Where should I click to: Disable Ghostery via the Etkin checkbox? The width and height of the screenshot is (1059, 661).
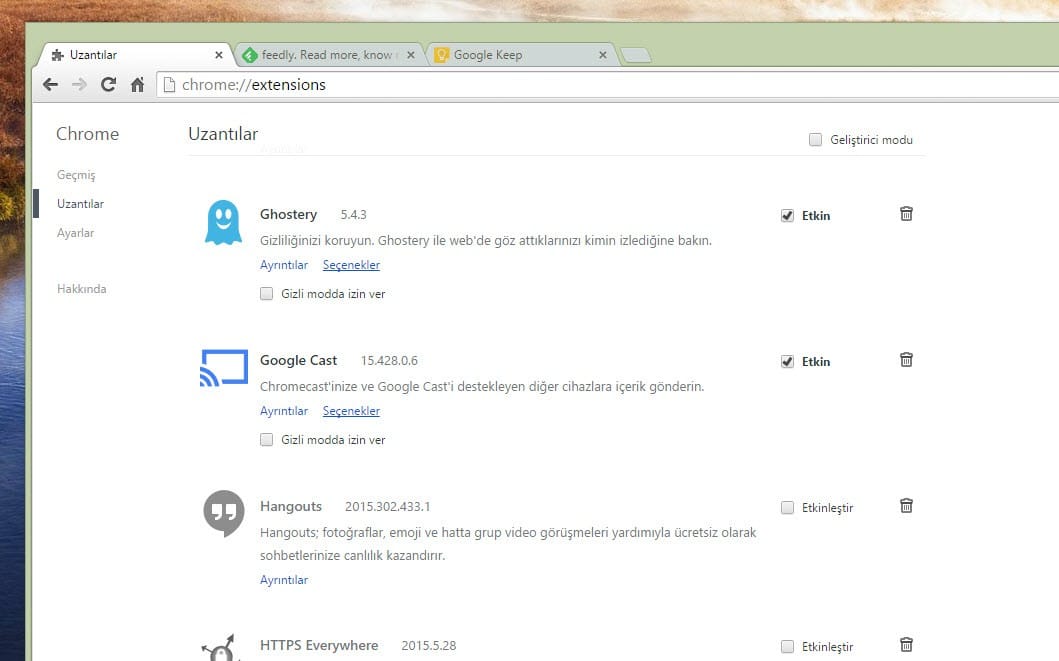point(787,216)
